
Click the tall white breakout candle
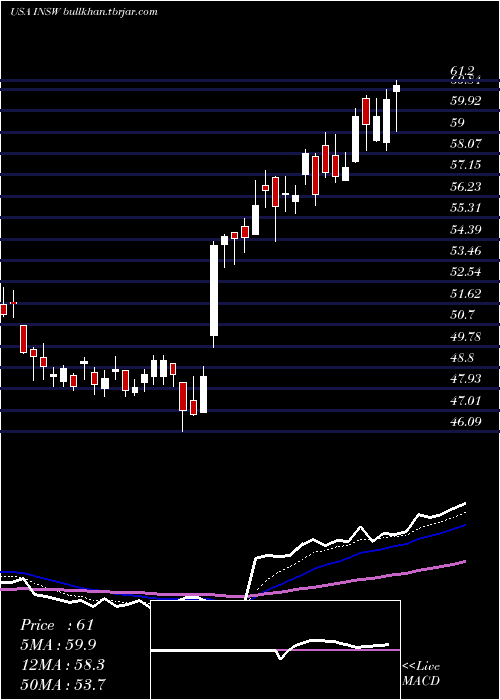[214, 290]
